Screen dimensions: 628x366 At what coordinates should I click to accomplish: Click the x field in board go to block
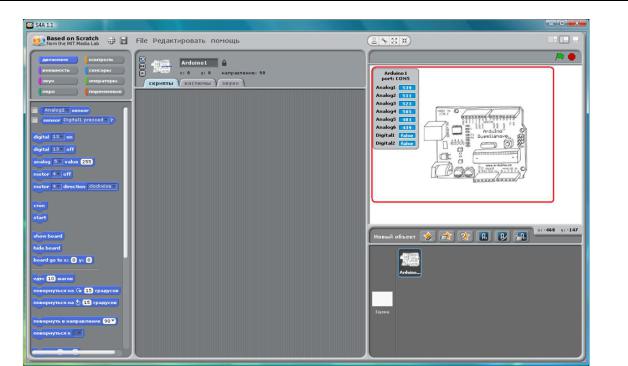[74, 260]
